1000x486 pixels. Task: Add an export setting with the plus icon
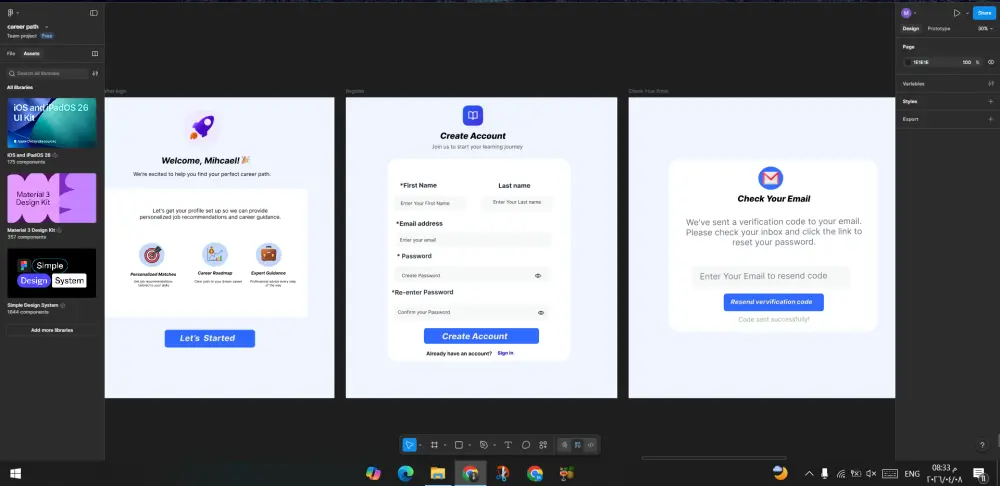(x=991, y=119)
